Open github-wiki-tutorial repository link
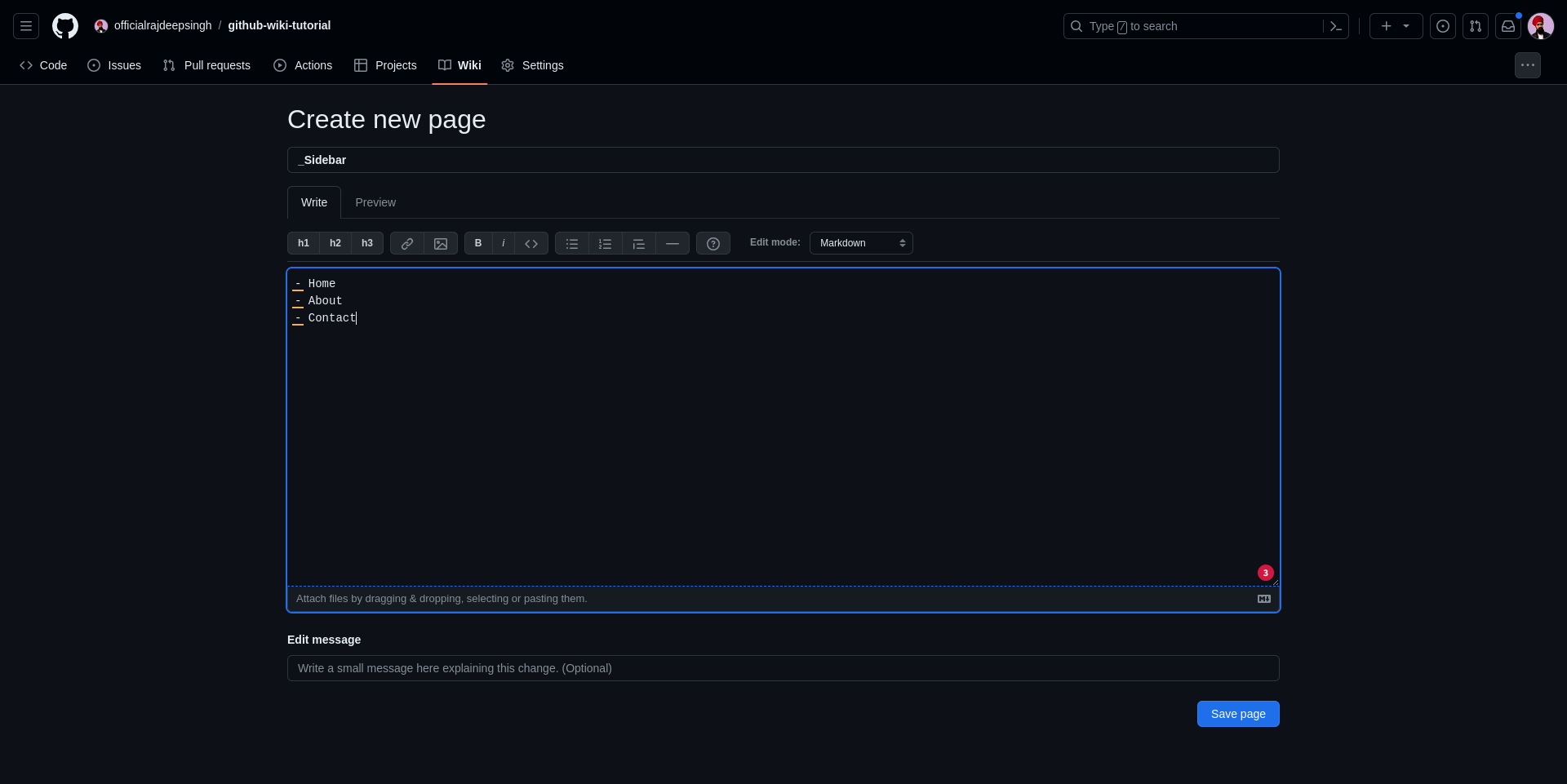 coord(279,25)
